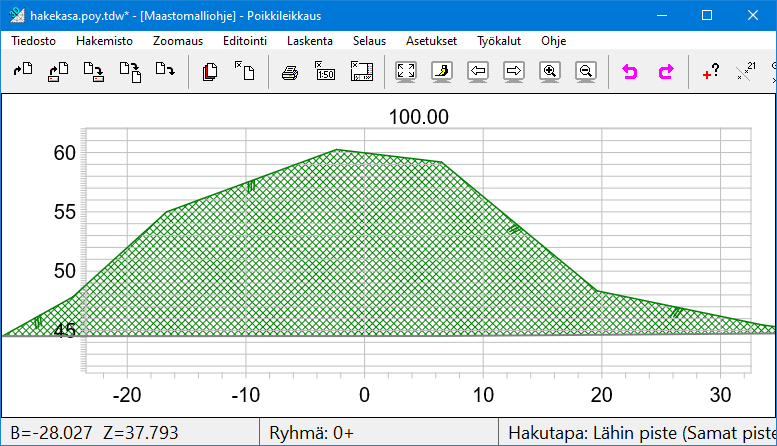Image resolution: width=777 pixels, height=446 pixels.
Task: Open the Laskenta menu
Action: coord(309,41)
